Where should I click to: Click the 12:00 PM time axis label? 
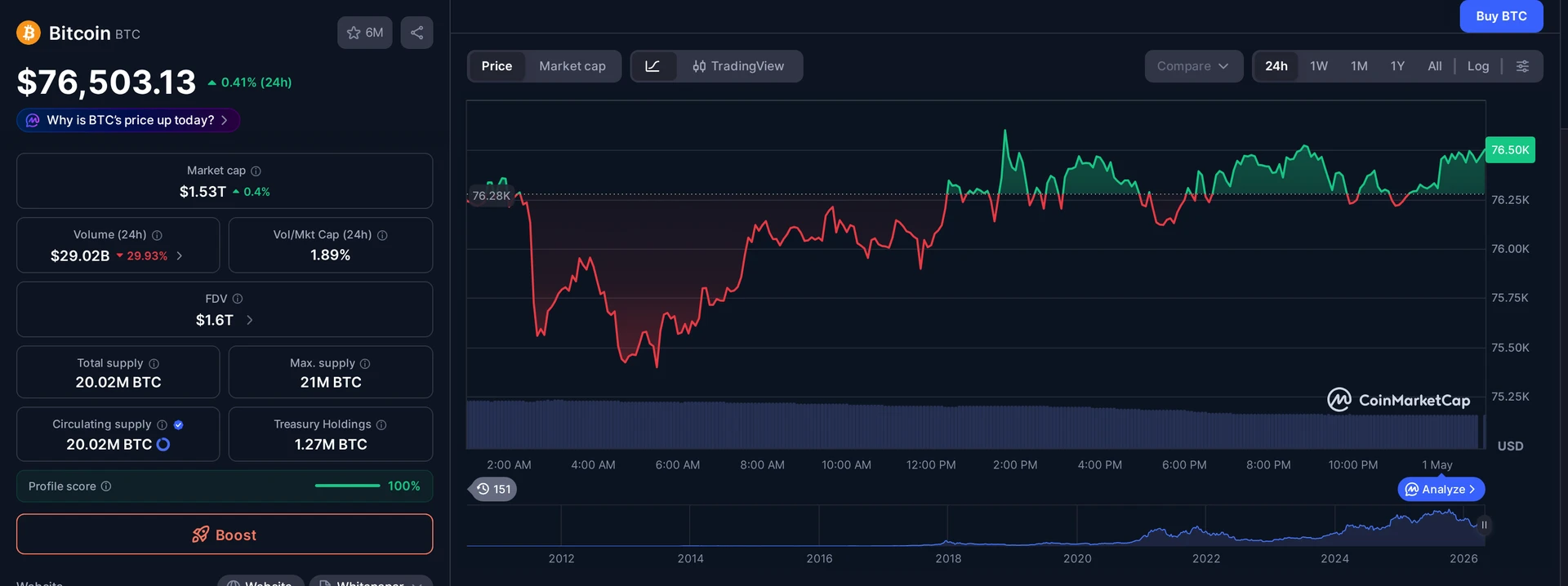click(x=931, y=465)
